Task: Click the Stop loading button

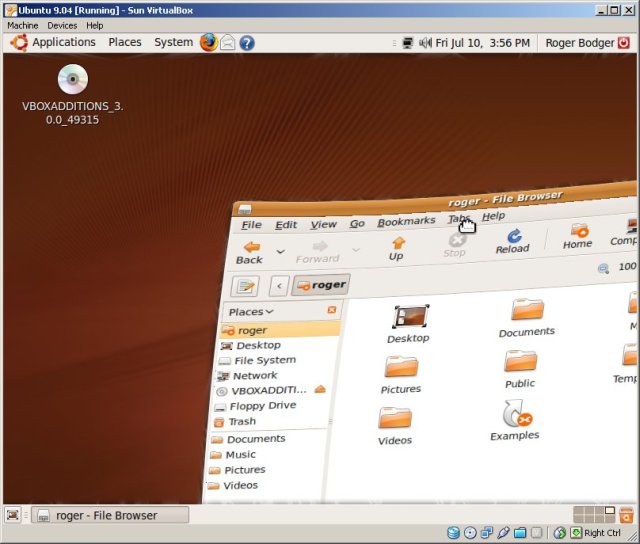Action: [x=455, y=245]
